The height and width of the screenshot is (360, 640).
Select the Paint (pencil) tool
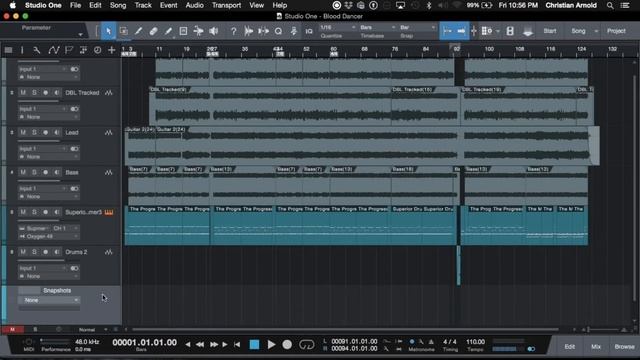click(168, 31)
